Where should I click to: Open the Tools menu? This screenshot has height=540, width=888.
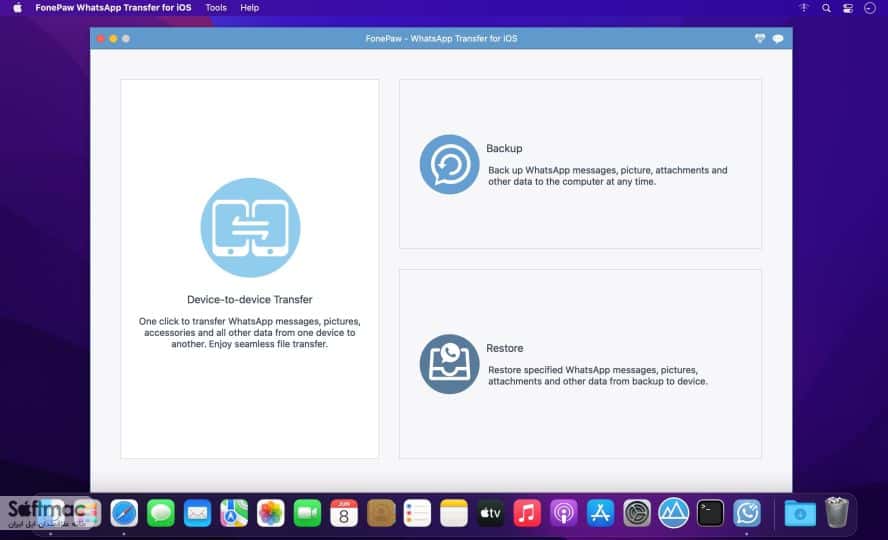click(x=216, y=8)
